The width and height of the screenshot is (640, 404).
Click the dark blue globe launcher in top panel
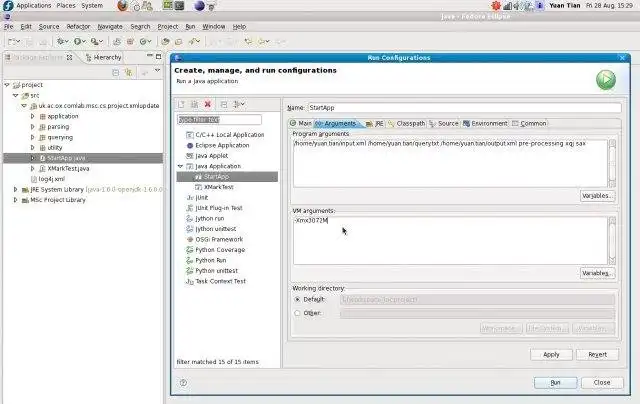coord(199,6)
